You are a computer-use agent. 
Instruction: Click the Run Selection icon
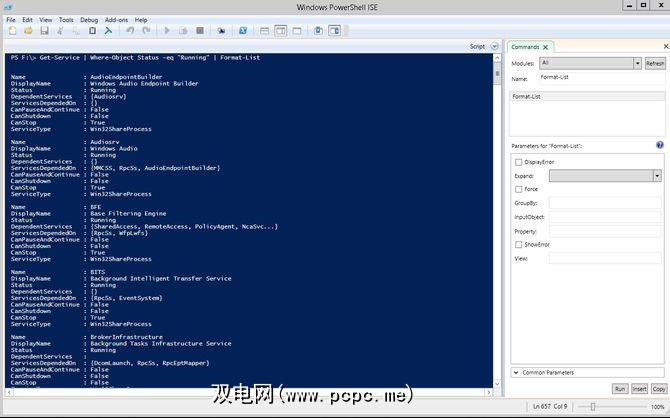tap(183, 31)
